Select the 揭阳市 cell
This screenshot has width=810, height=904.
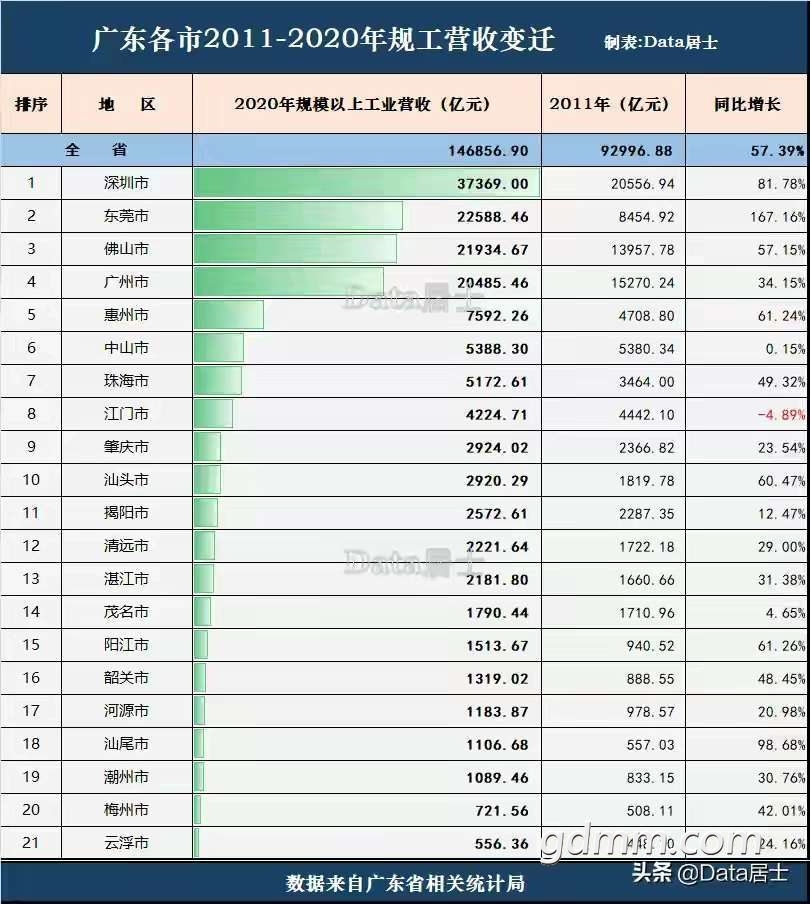(x=126, y=512)
